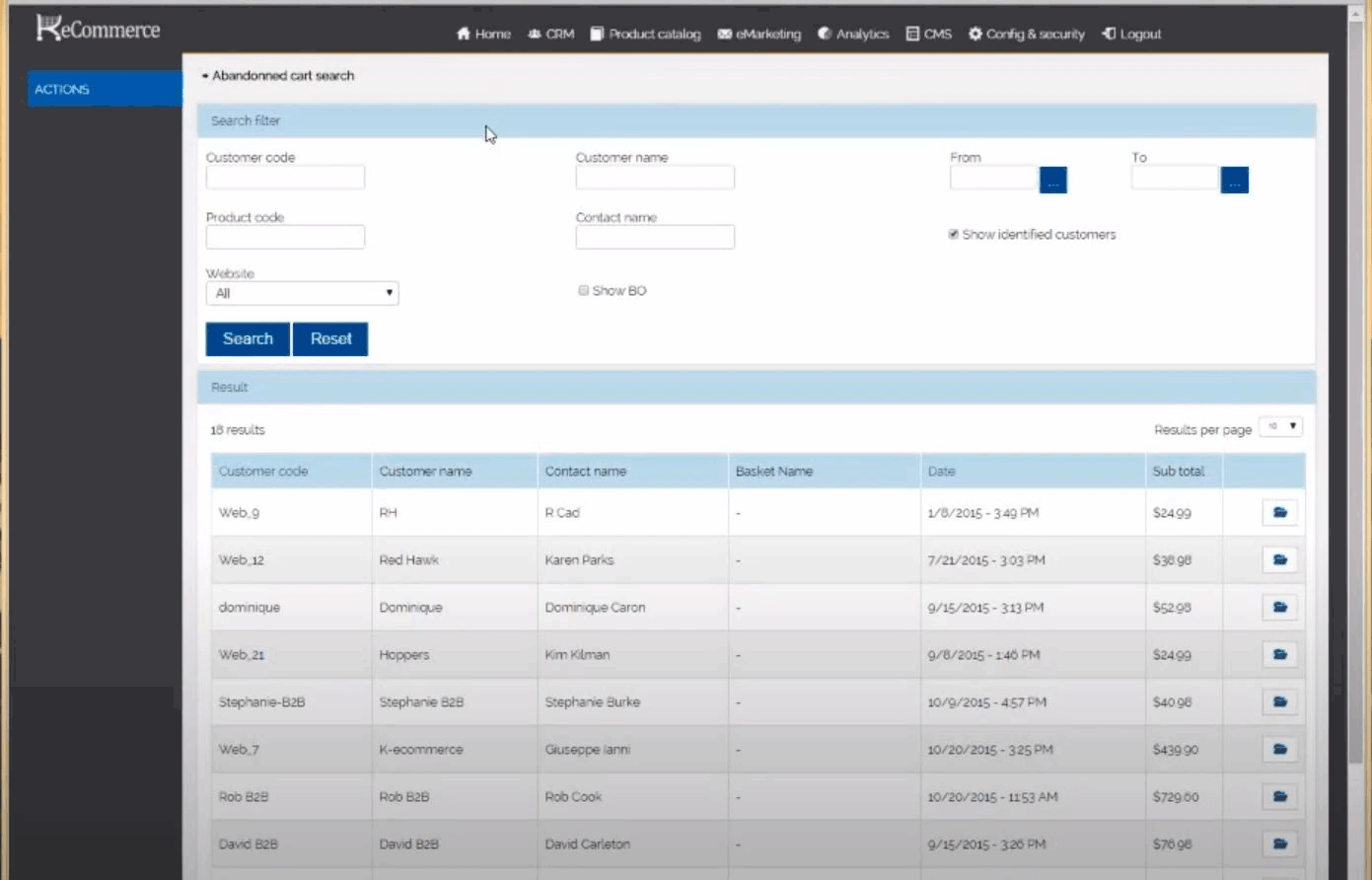Open cart folder icon for Red Hawk row
This screenshot has width=1372, height=880.
pyautogui.click(x=1279, y=560)
